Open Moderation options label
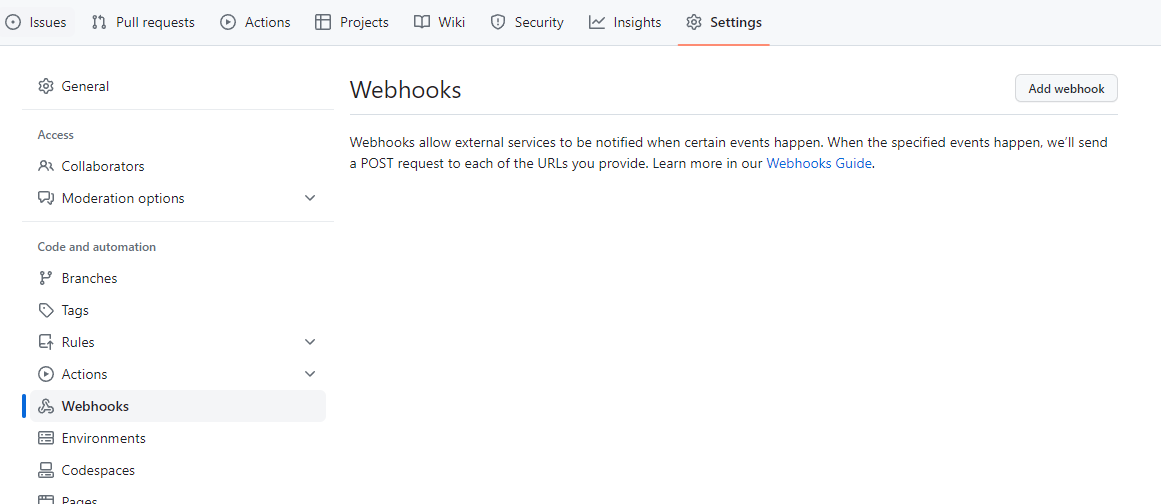The image size is (1161, 504). tap(123, 198)
